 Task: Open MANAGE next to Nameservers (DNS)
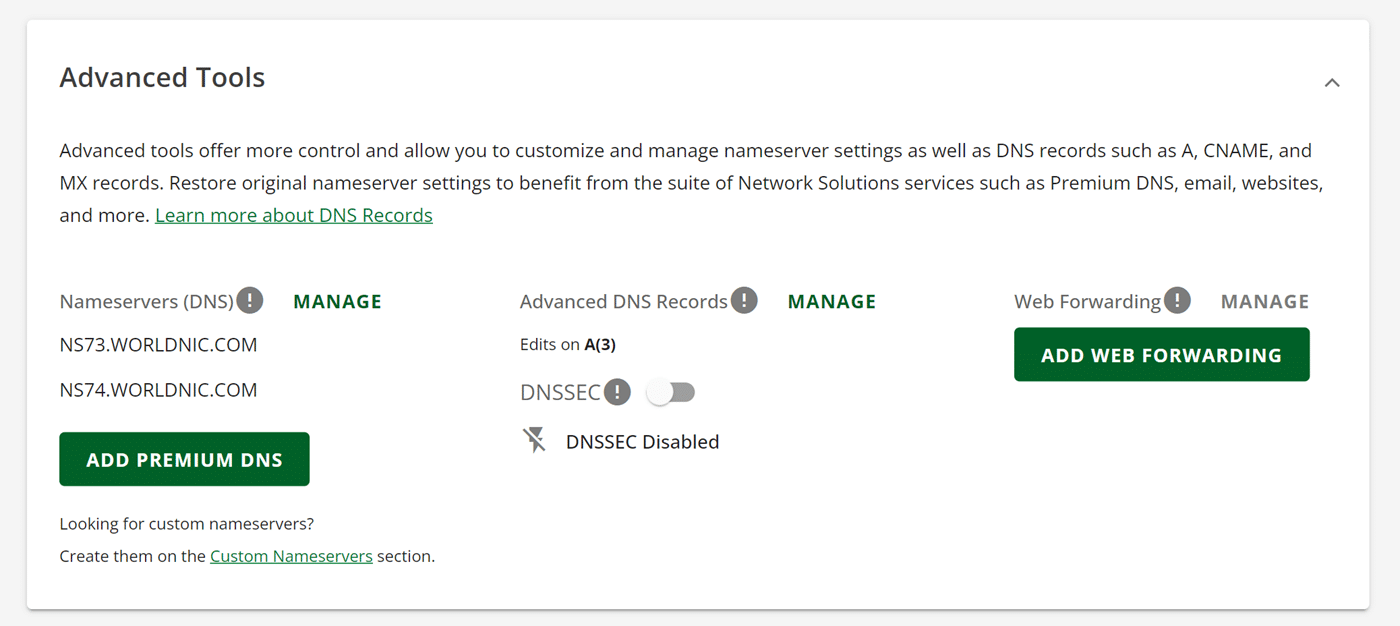(x=337, y=300)
